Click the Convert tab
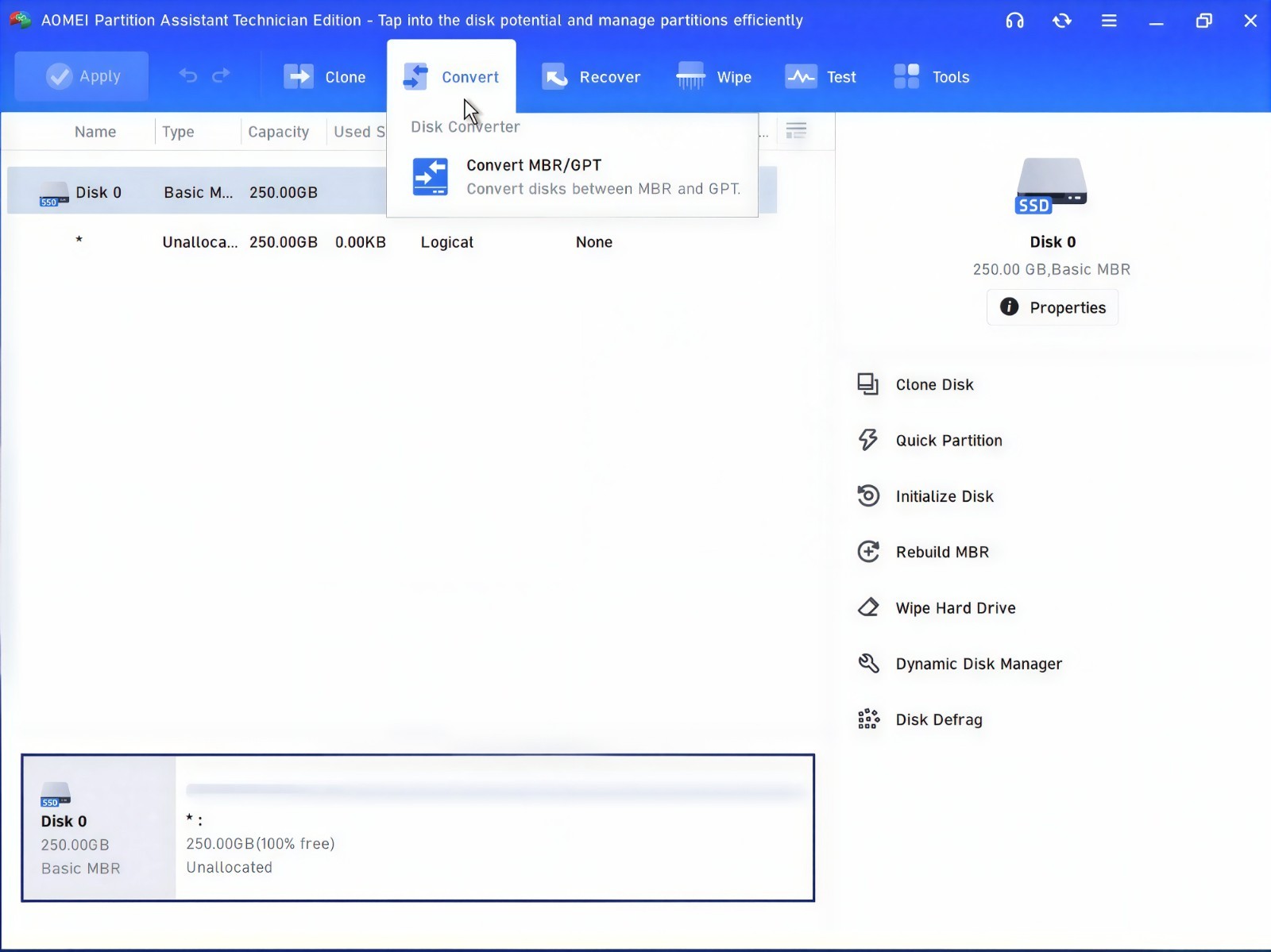 click(x=451, y=77)
